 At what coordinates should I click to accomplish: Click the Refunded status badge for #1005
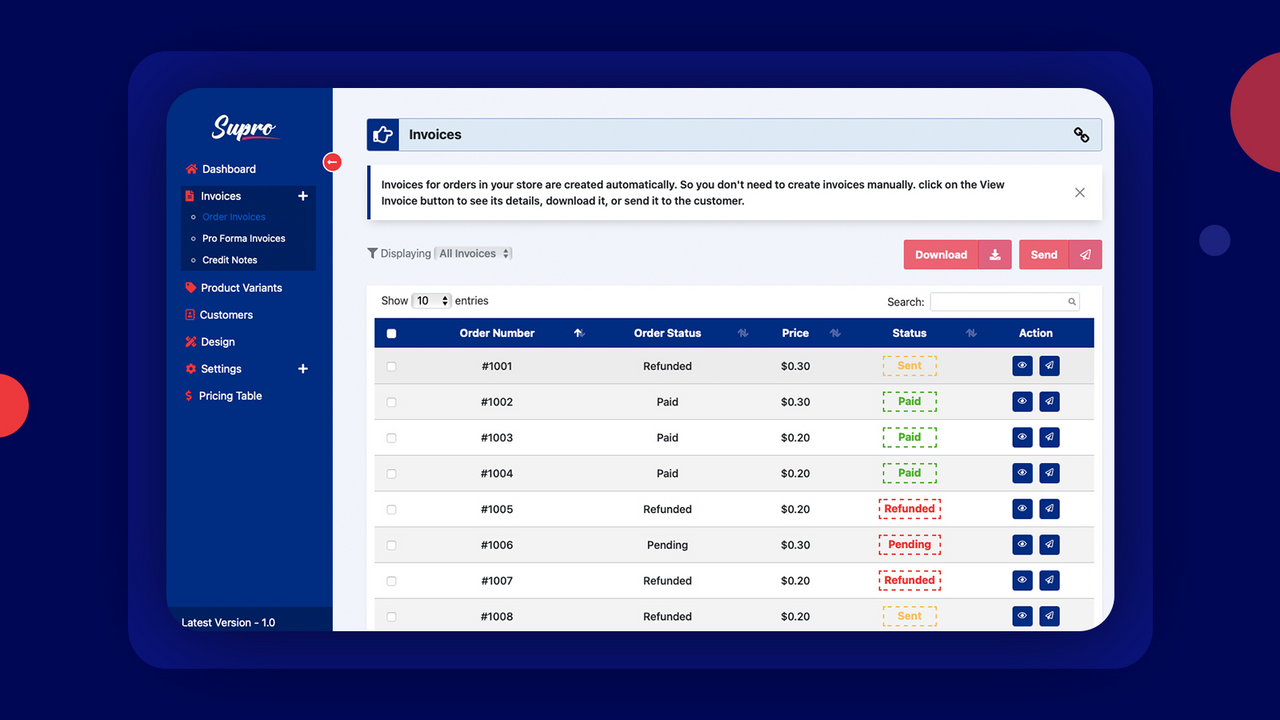click(x=910, y=509)
